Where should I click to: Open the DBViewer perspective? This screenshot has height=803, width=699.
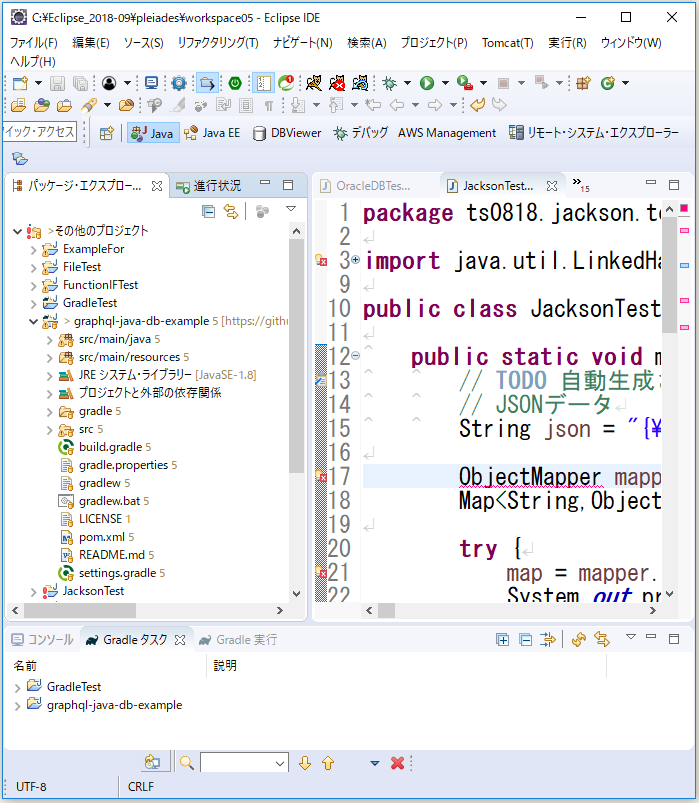[288, 133]
